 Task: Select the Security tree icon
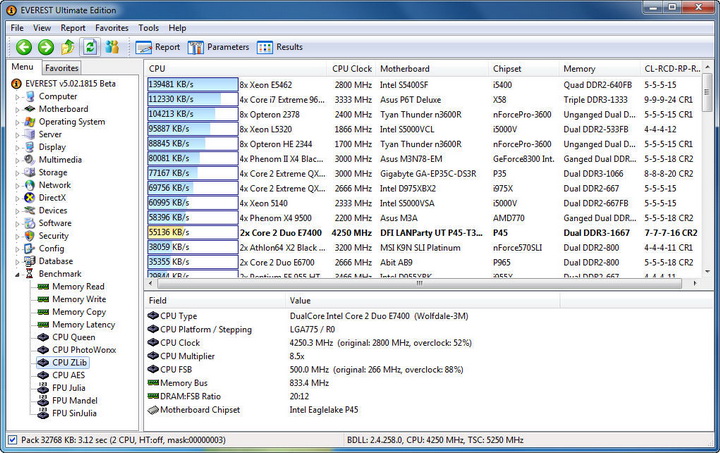[30, 236]
